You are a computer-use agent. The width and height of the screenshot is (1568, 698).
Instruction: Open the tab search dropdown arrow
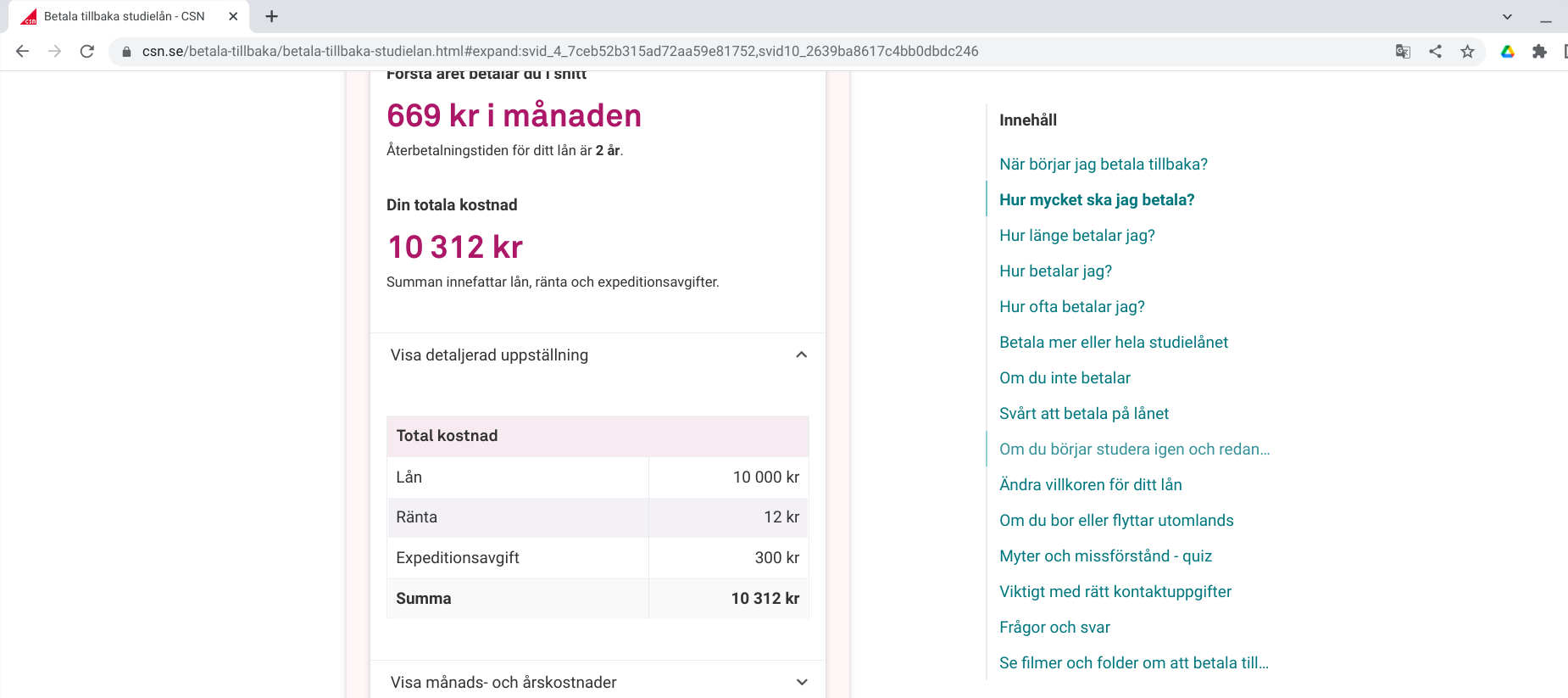1507,16
